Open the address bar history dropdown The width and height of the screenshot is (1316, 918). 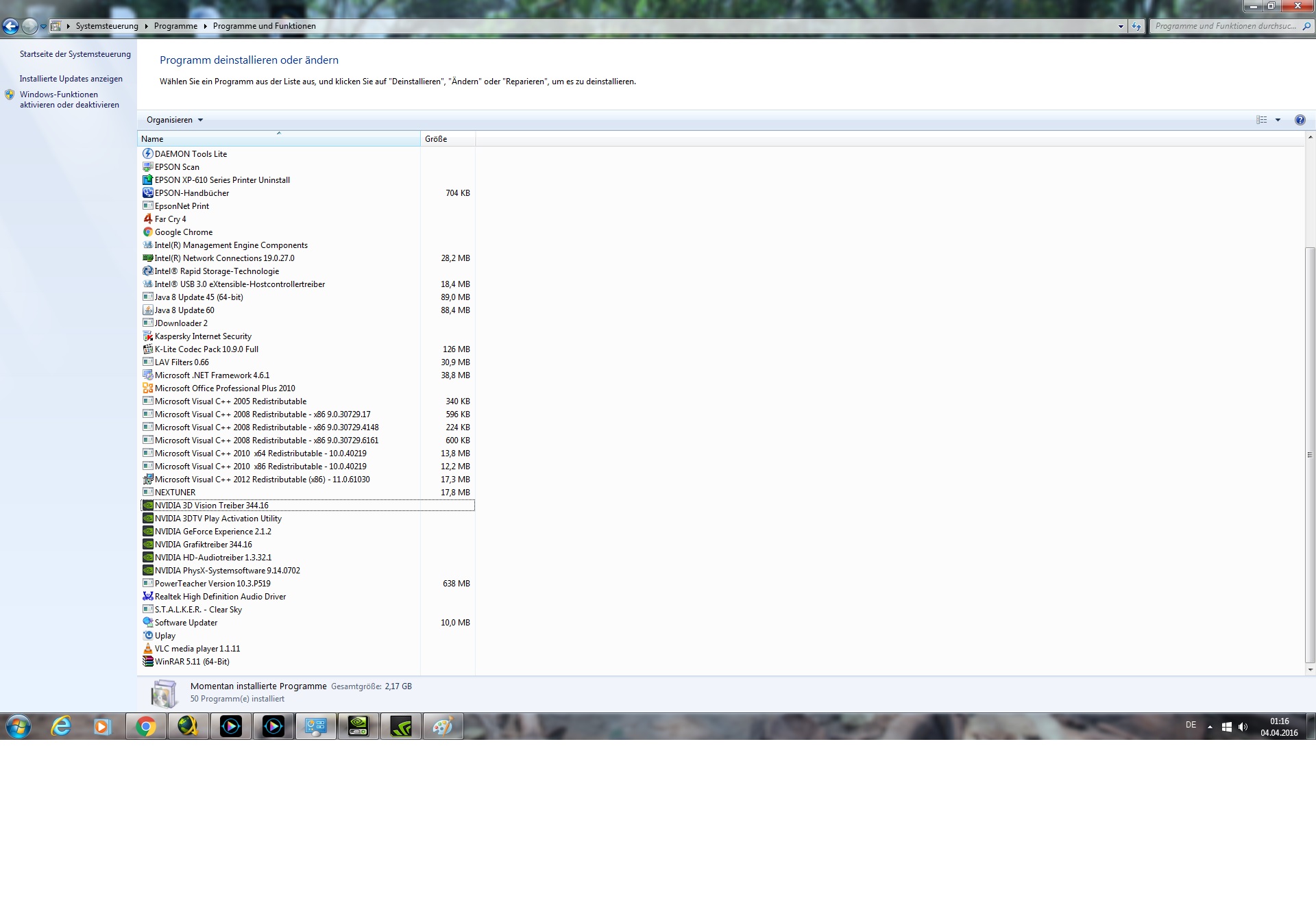1121,27
